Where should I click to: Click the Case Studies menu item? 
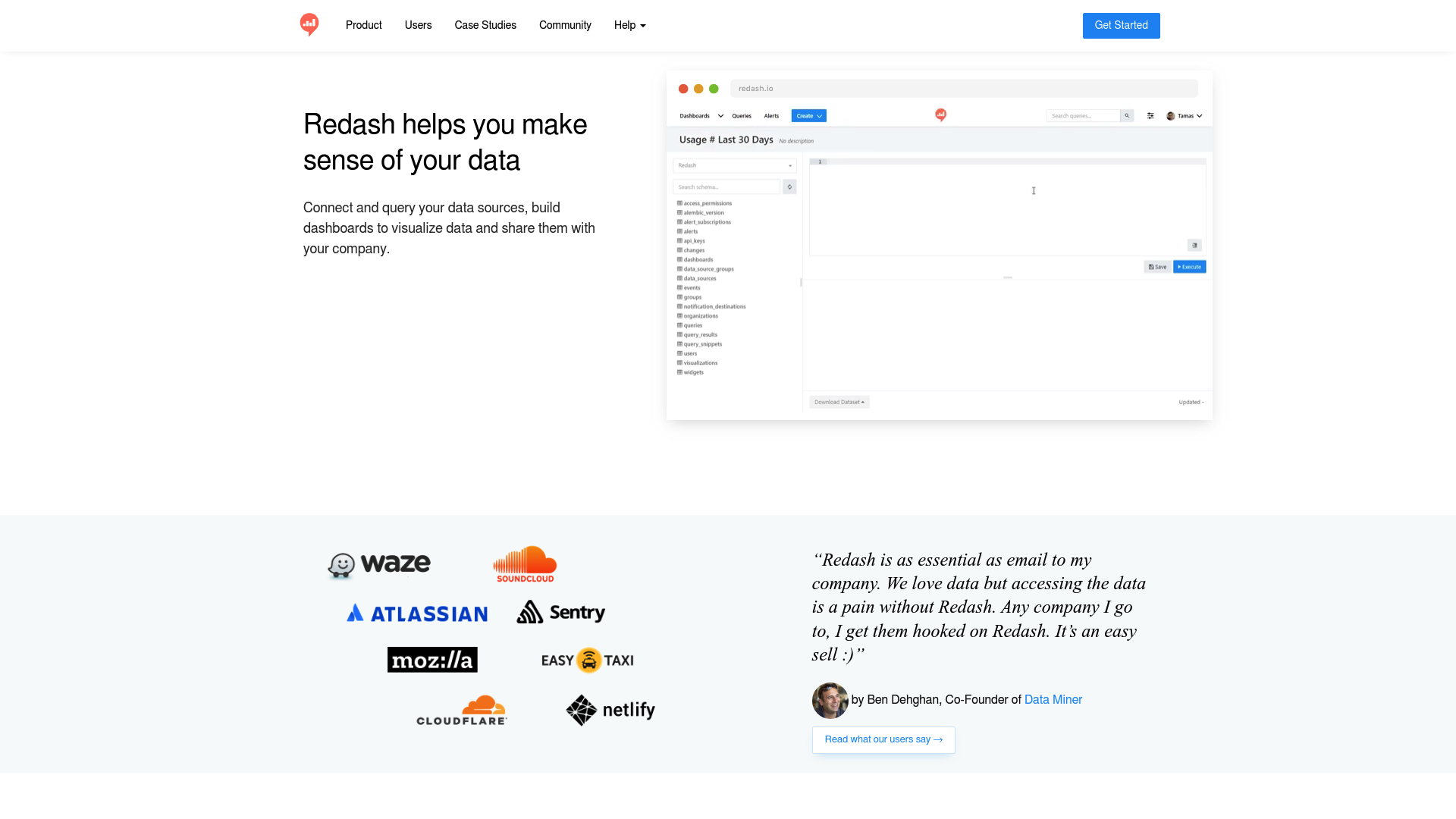click(x=485, y=25)
